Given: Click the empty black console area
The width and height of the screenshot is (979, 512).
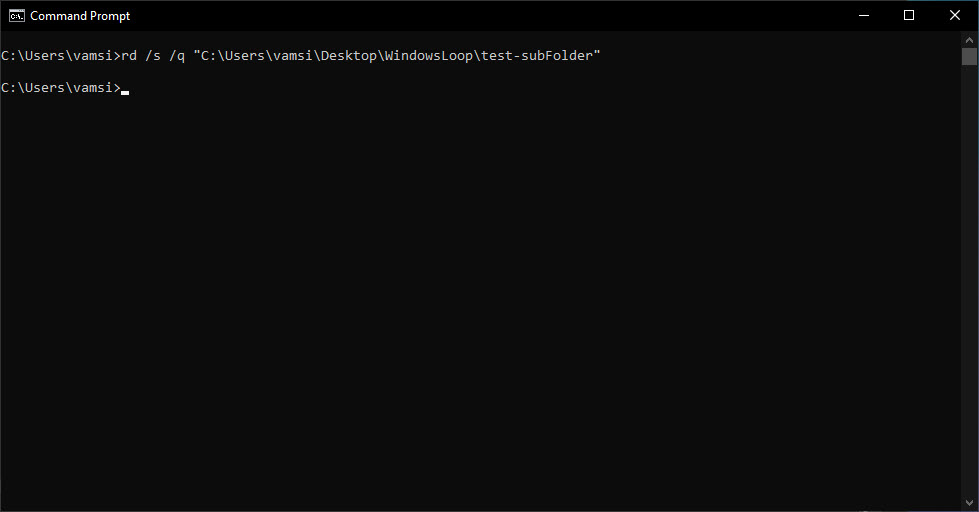Looking at the screenshot, I should [481, 300].
